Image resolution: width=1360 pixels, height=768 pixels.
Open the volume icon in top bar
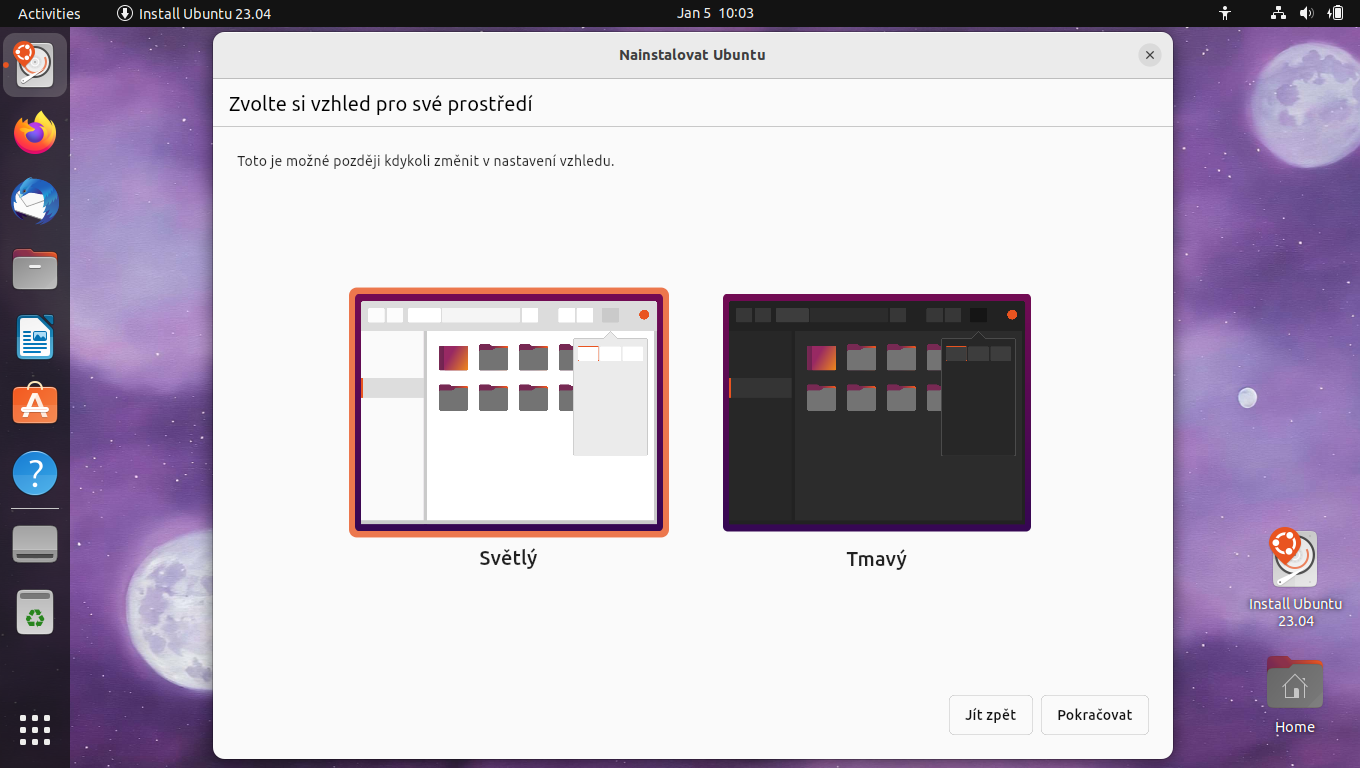tap(1306, 13)
